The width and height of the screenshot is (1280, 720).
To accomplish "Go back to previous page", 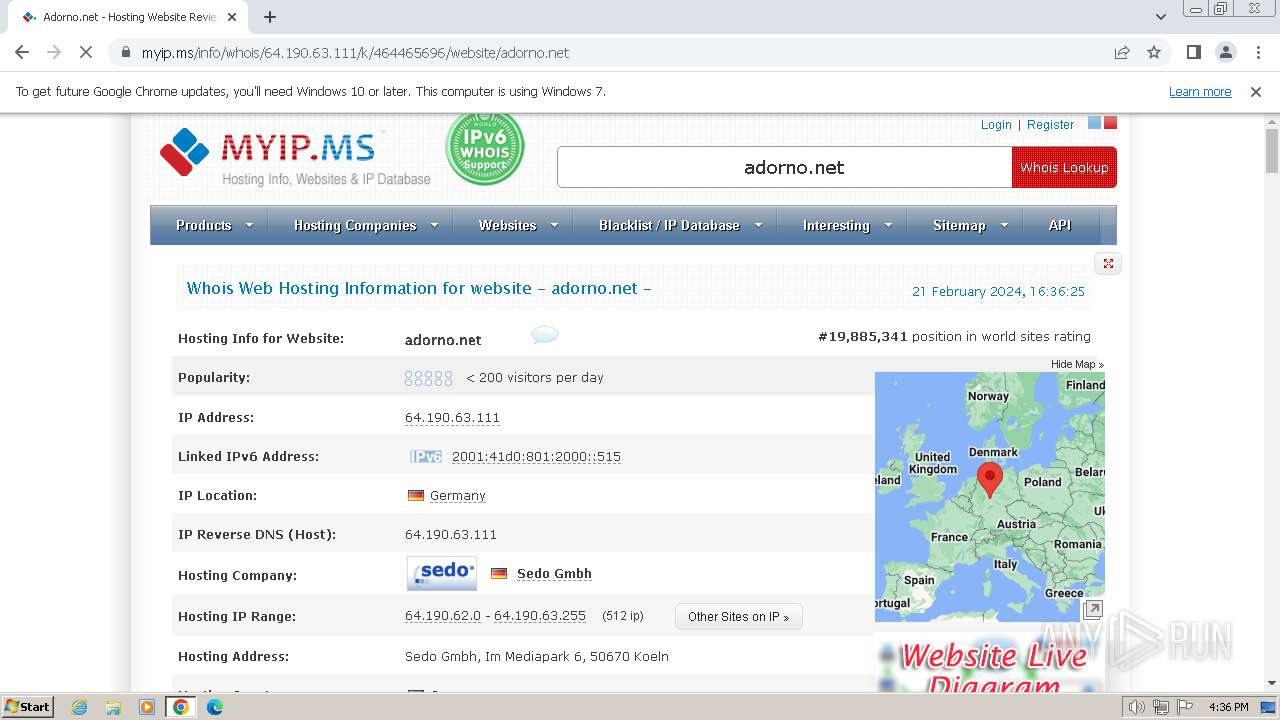I will [x=22, y=52].
